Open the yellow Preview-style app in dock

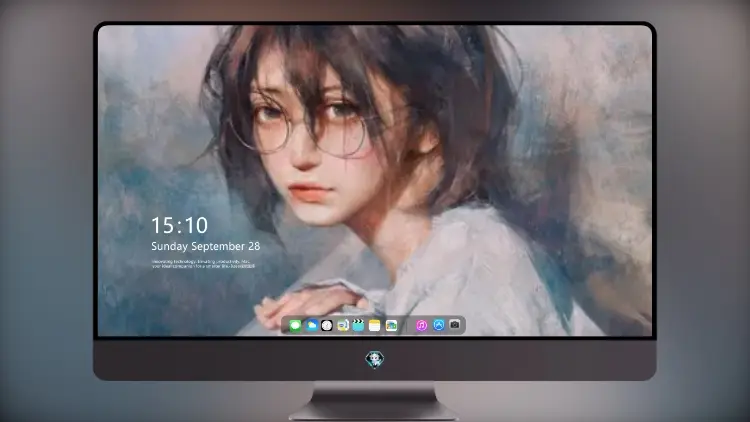pyautogui.click(x=342, y=326)
